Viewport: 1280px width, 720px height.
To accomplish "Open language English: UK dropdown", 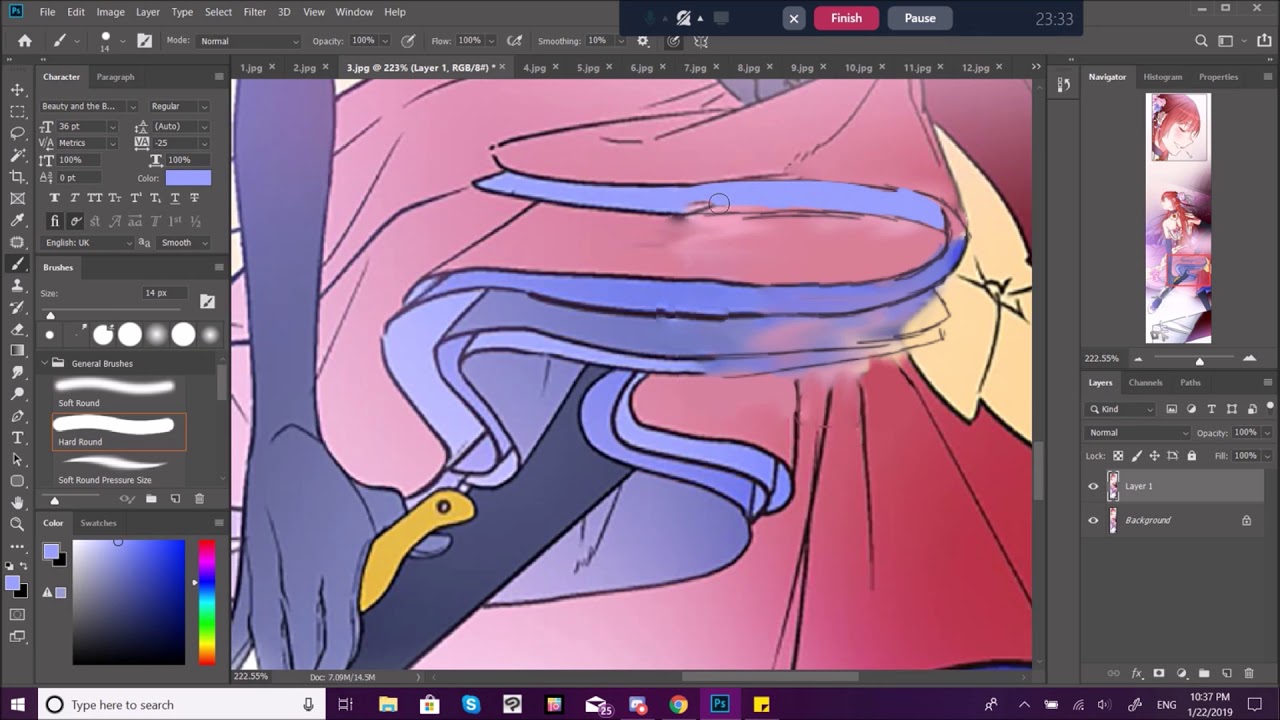I will (x=88, y=243).
